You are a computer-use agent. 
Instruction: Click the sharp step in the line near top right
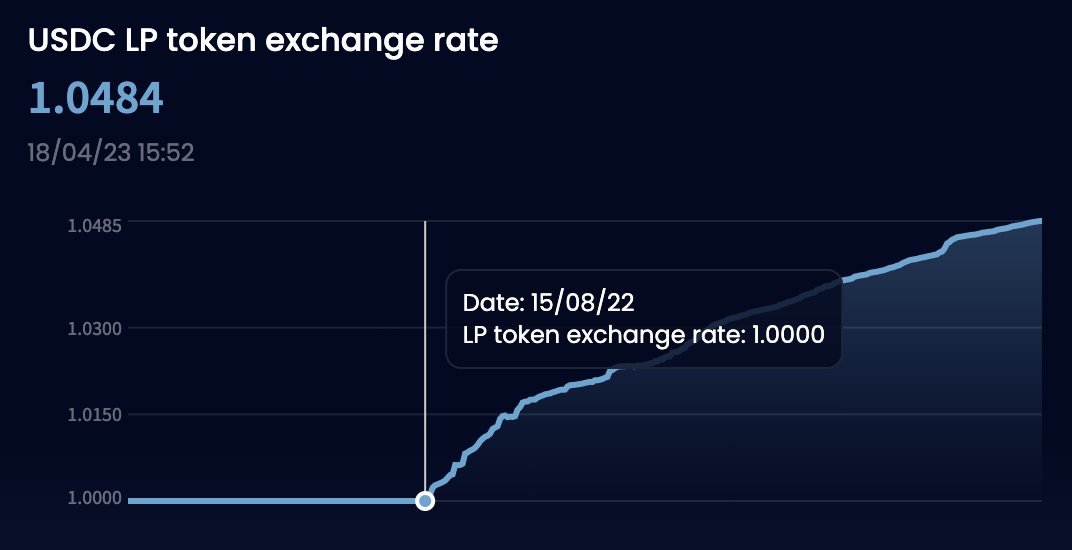946,245
